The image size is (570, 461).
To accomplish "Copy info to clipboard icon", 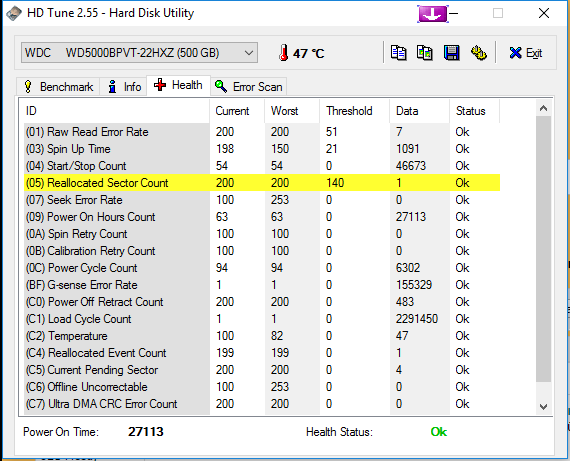I will click(398, 53).
